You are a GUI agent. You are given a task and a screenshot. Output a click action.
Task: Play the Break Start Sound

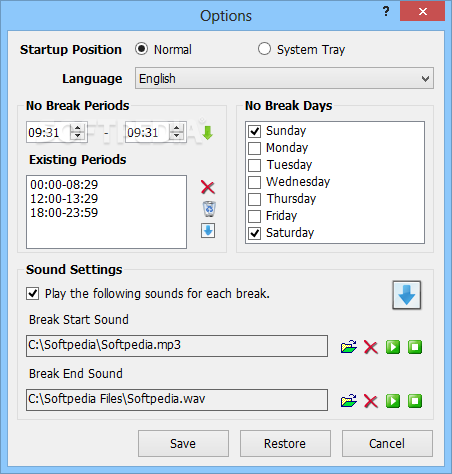pos(393,347)
